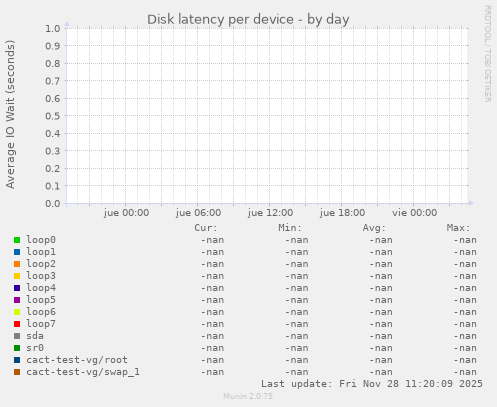497x407 pixels.
Task: Click the loop3 yellow color swatch
Action: 17,276
